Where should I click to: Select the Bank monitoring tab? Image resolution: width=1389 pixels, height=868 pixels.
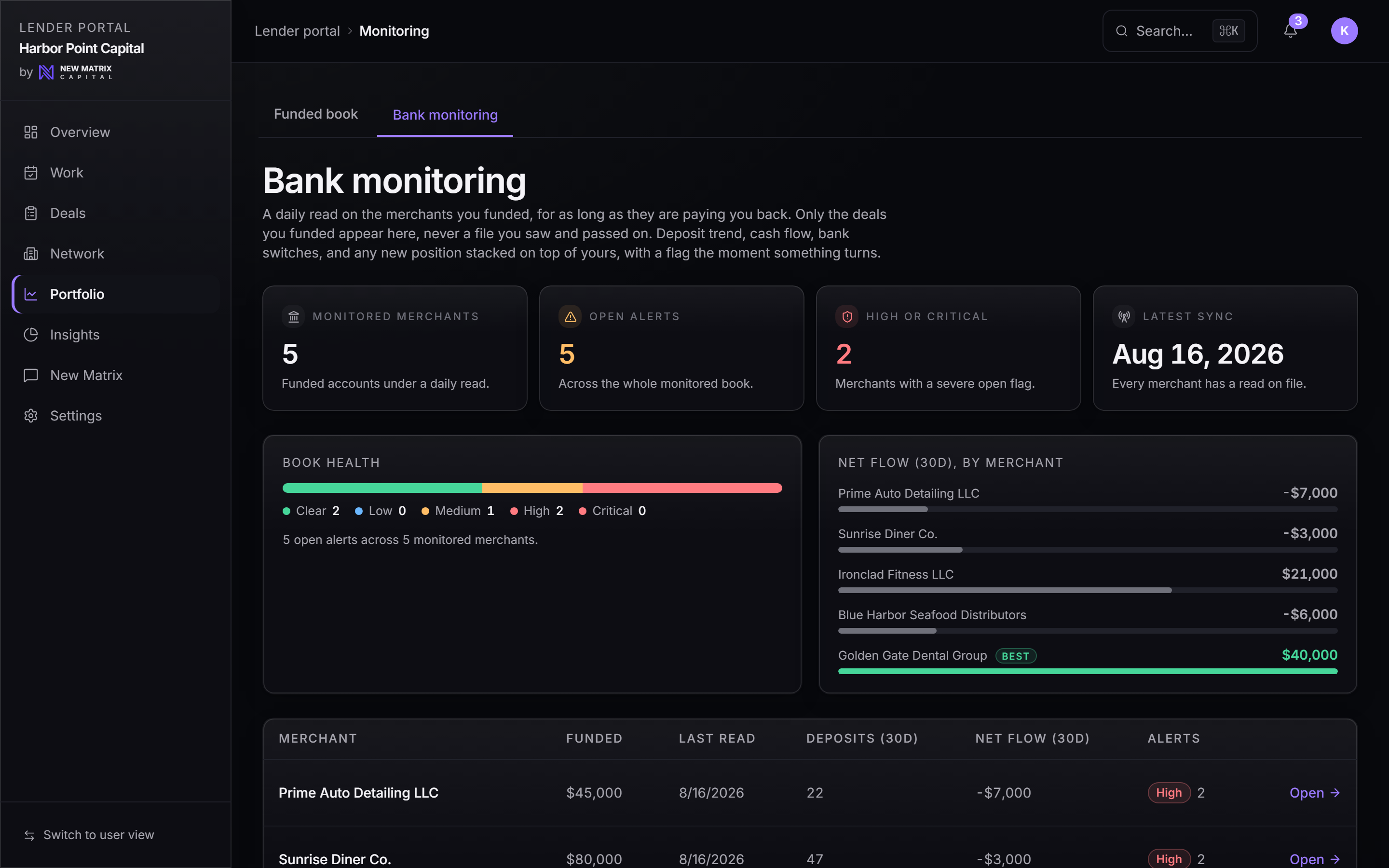(x=445, y=115)
